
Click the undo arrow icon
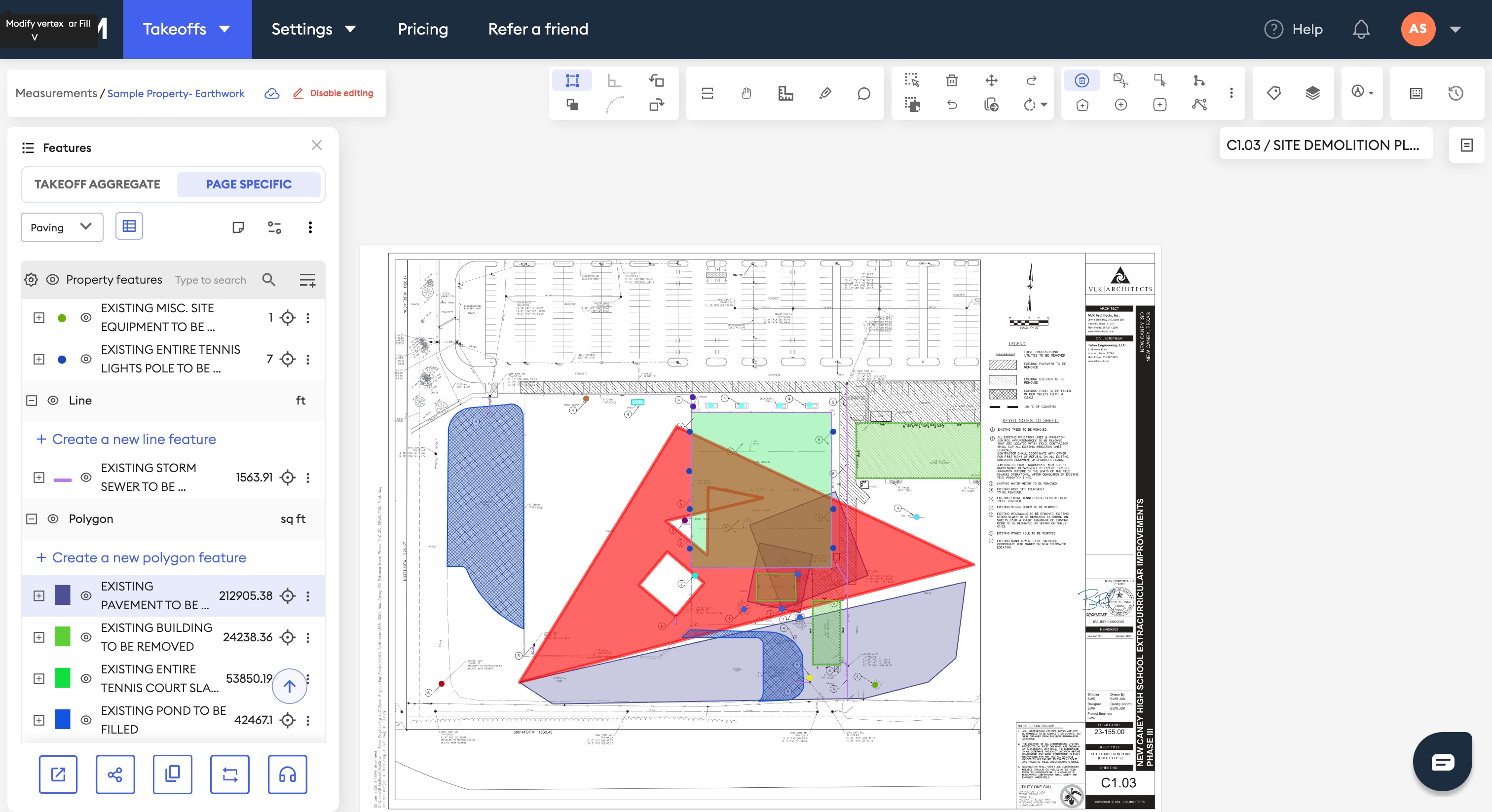[952, 105]
